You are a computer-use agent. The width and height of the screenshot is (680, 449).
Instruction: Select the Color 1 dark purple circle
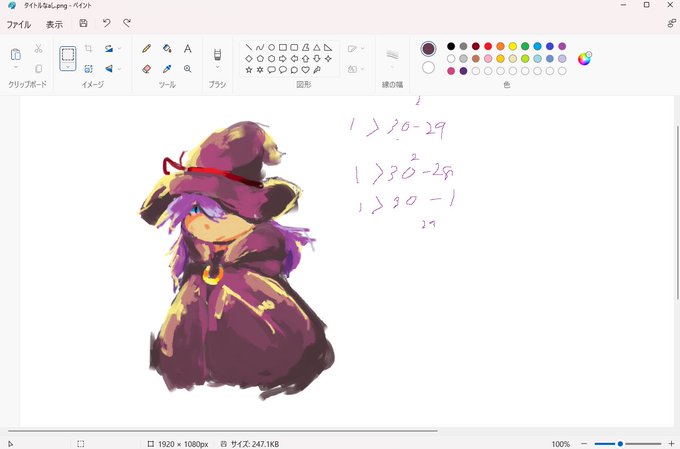point(428,49)
